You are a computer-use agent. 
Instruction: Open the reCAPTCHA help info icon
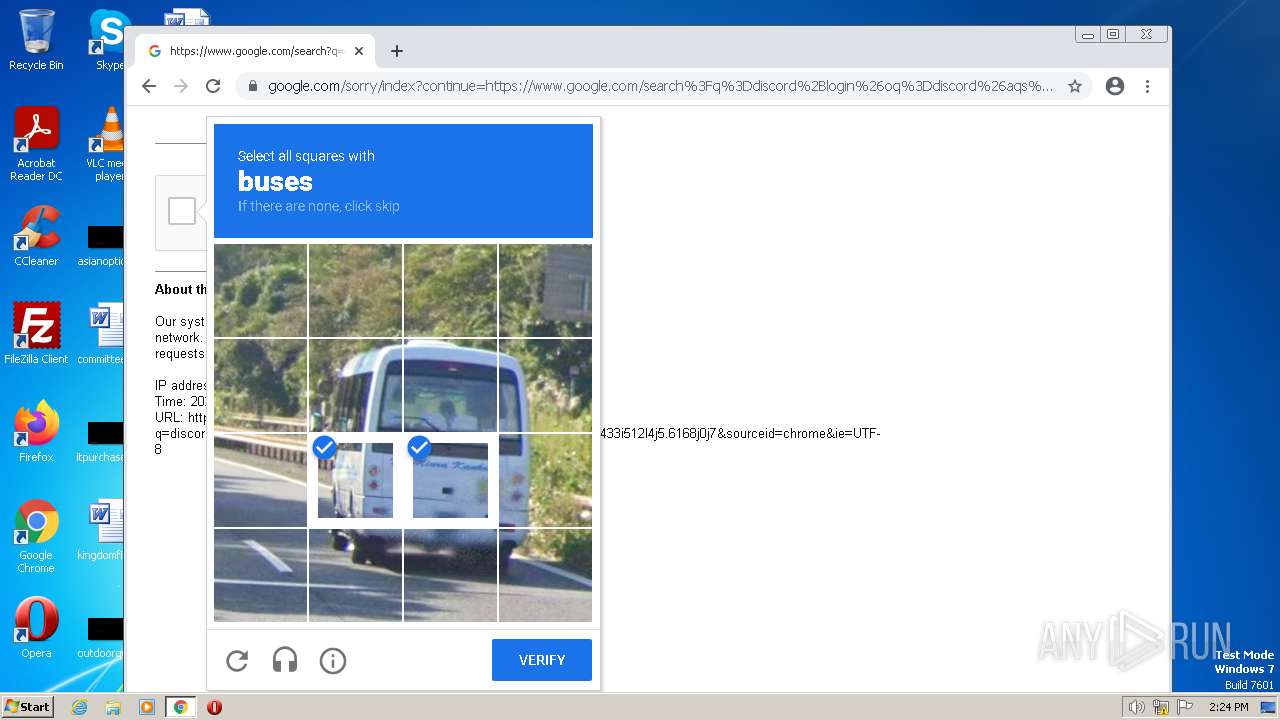click(333, 661)
